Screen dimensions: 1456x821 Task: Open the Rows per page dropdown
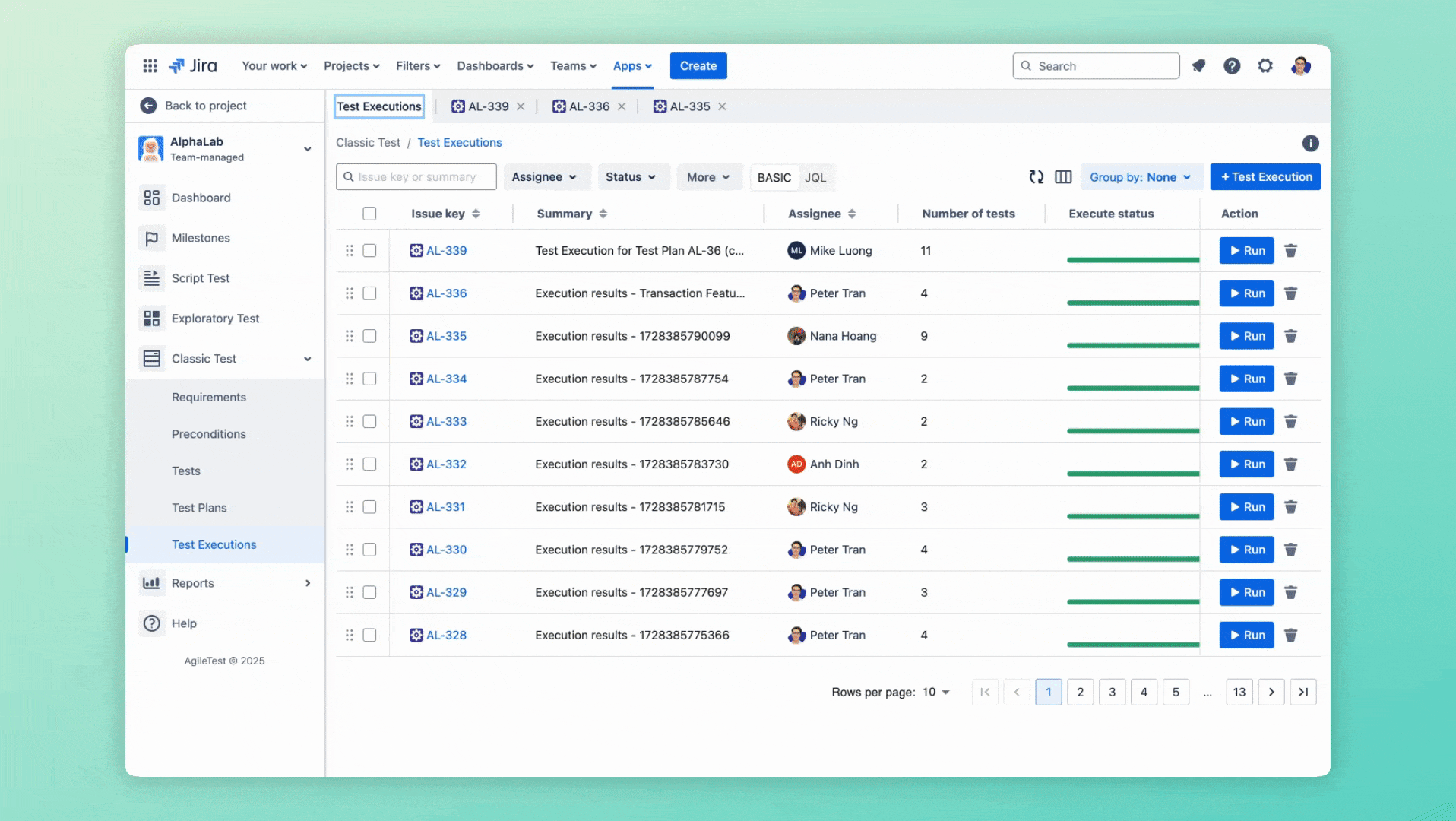pos(936,692)
